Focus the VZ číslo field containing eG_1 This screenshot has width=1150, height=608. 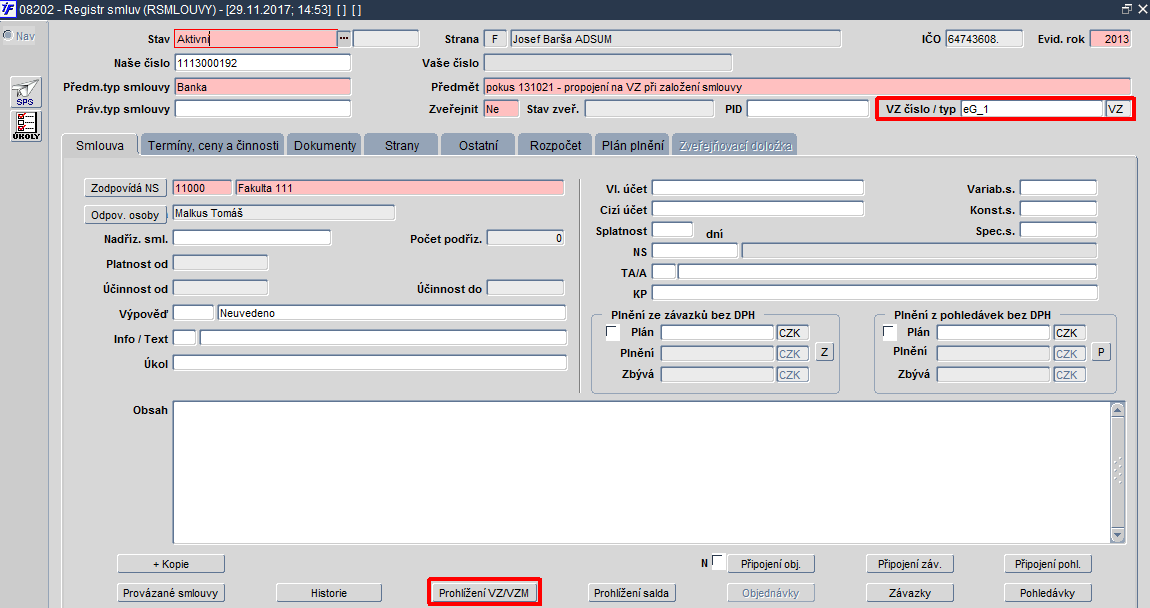click(x=1032, y=109)
